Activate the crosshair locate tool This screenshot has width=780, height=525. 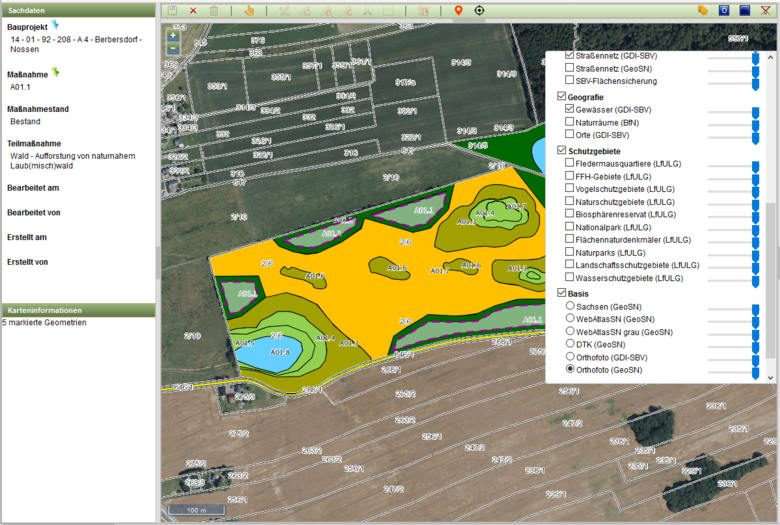480,10
